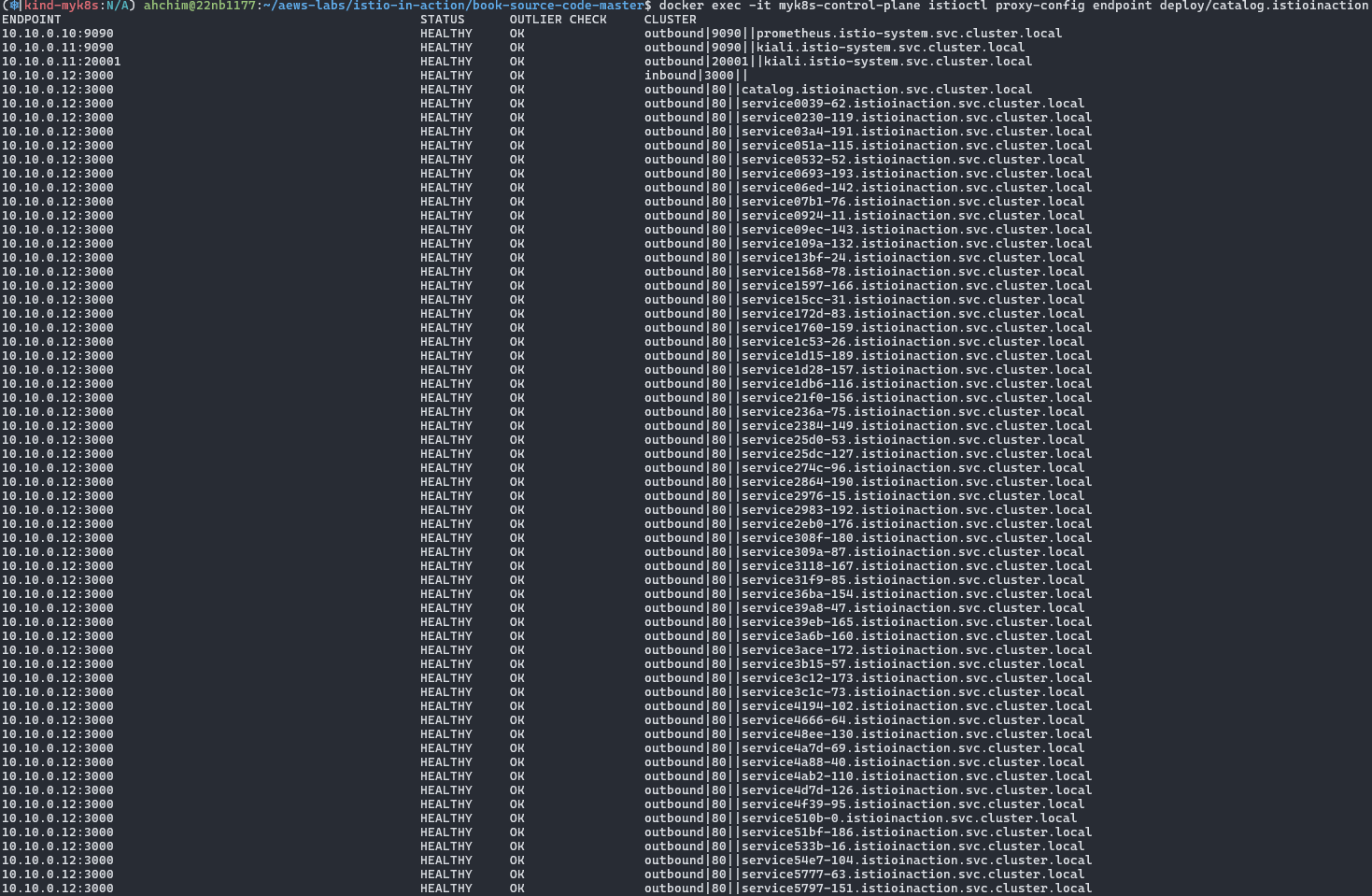Viewport: 1372px width, 896px height.
Task: Click the service0693-193 cluster entry
Action: [x=868, y=174]
